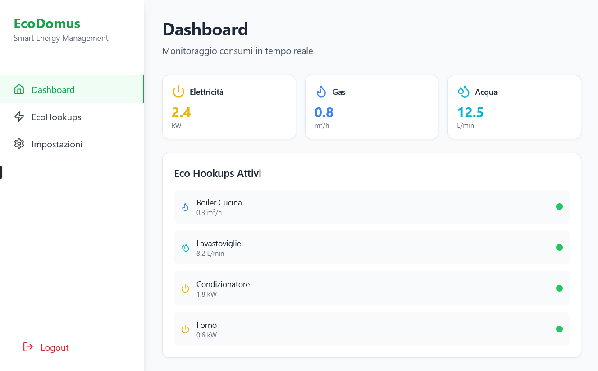Click the Gas label on its card
The image size is (598, 371).
click(339, 92)
